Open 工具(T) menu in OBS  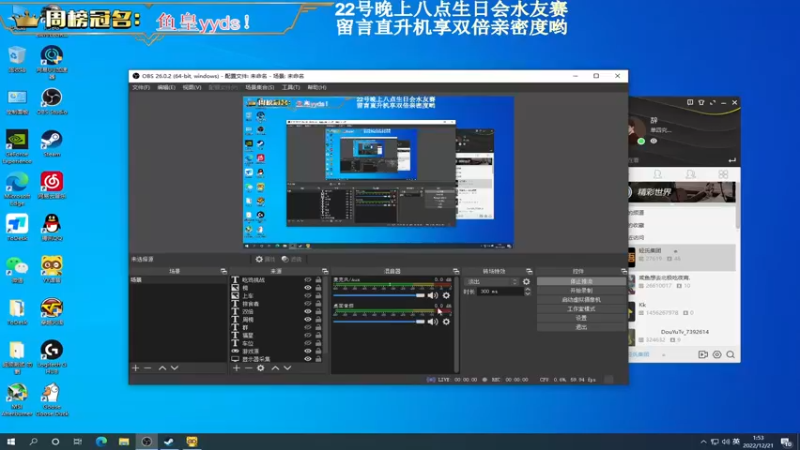[x=291, y=88]
